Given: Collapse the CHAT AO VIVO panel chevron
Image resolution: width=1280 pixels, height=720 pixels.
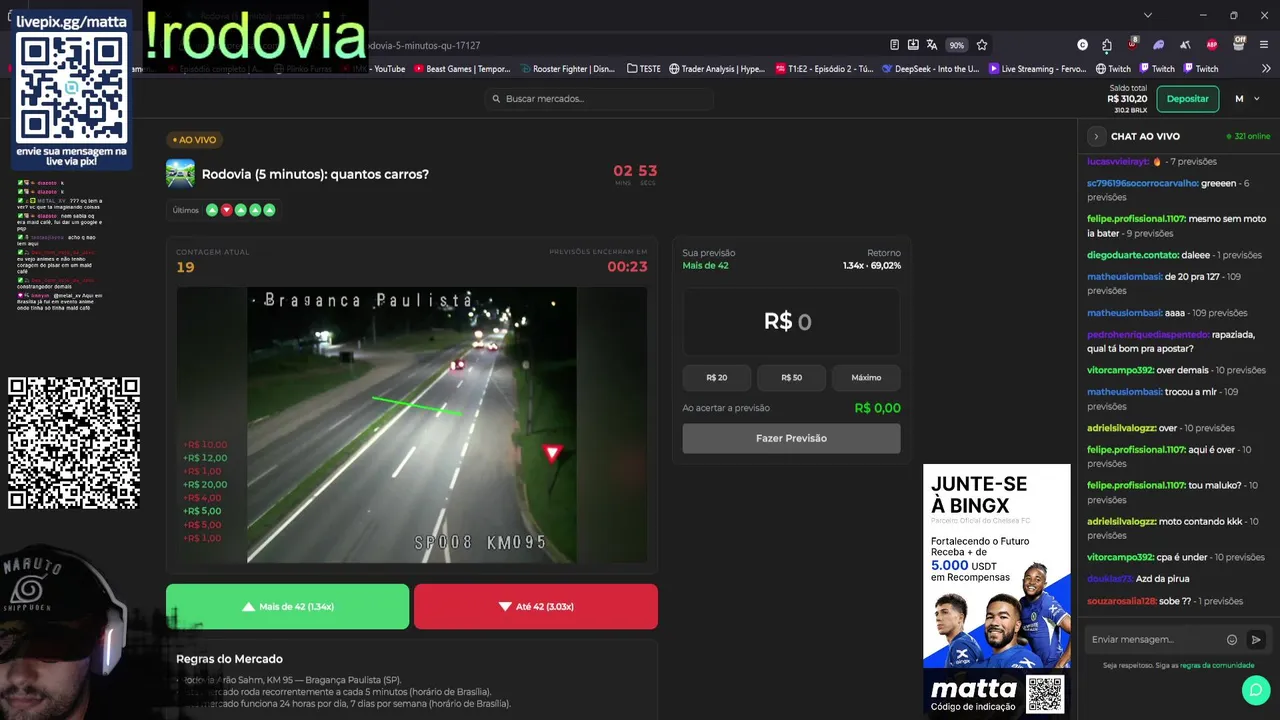Looking at the screenshot, I should [1096, 136].
